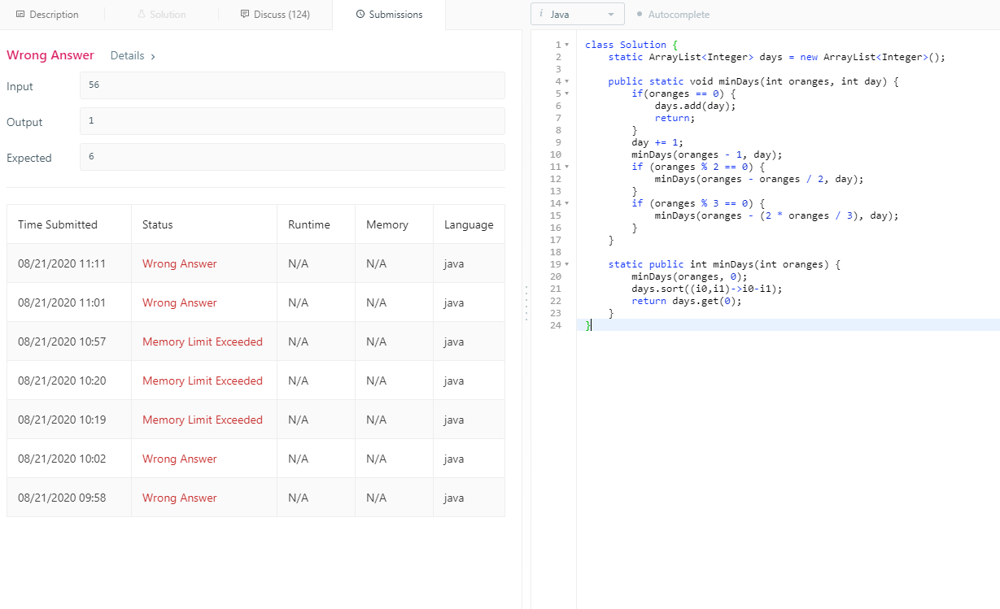
Task: Open the 09:58 Wrong Answer submission
Action: pos(179,497)
